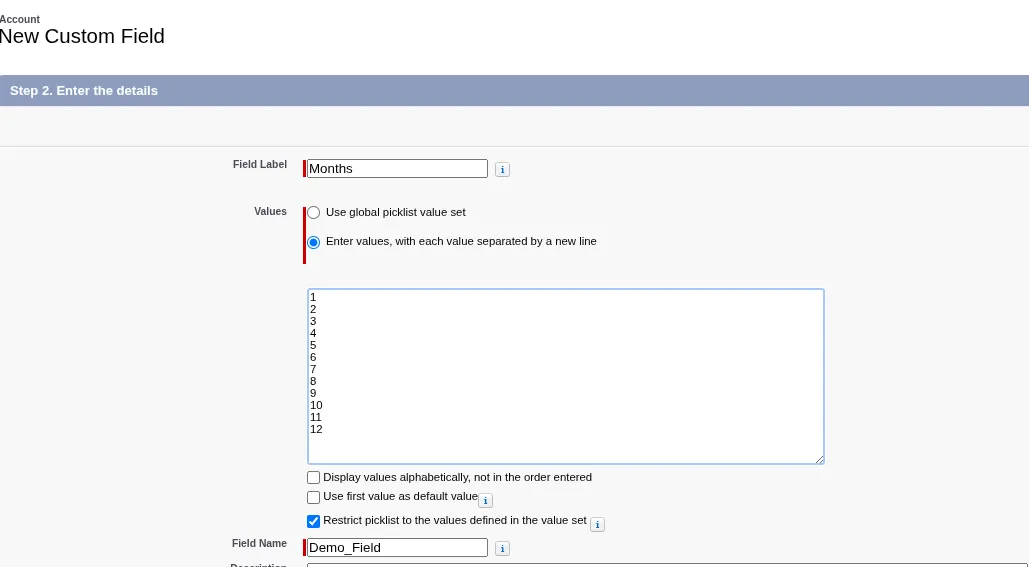Choose the 'Enter values' radio button
Image resolution: width=1029 pixels, height=567 pixels.
coord(314,242)
